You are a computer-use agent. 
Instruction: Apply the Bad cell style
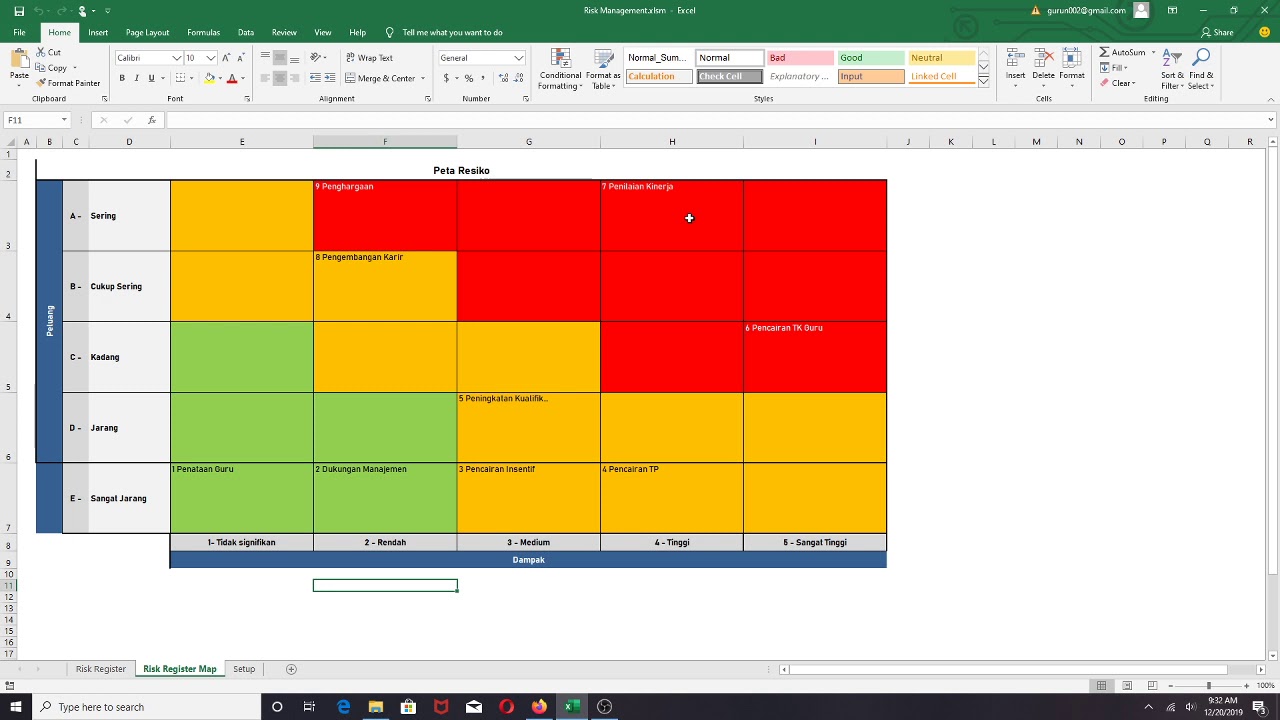point(800,58)
